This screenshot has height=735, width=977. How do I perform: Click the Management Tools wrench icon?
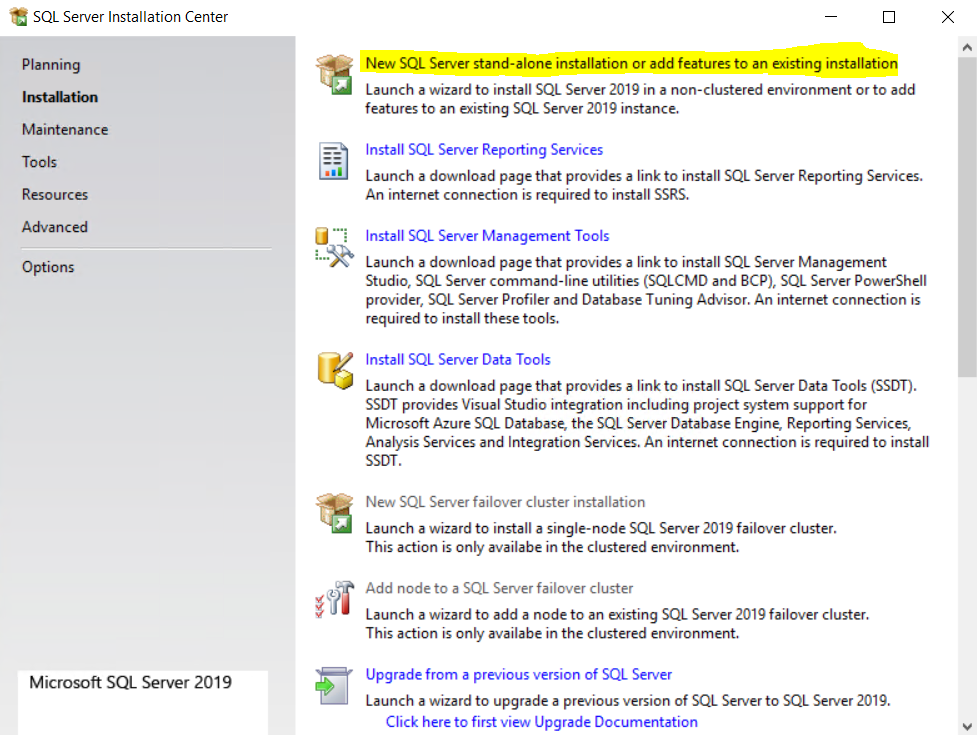(334, 247)
